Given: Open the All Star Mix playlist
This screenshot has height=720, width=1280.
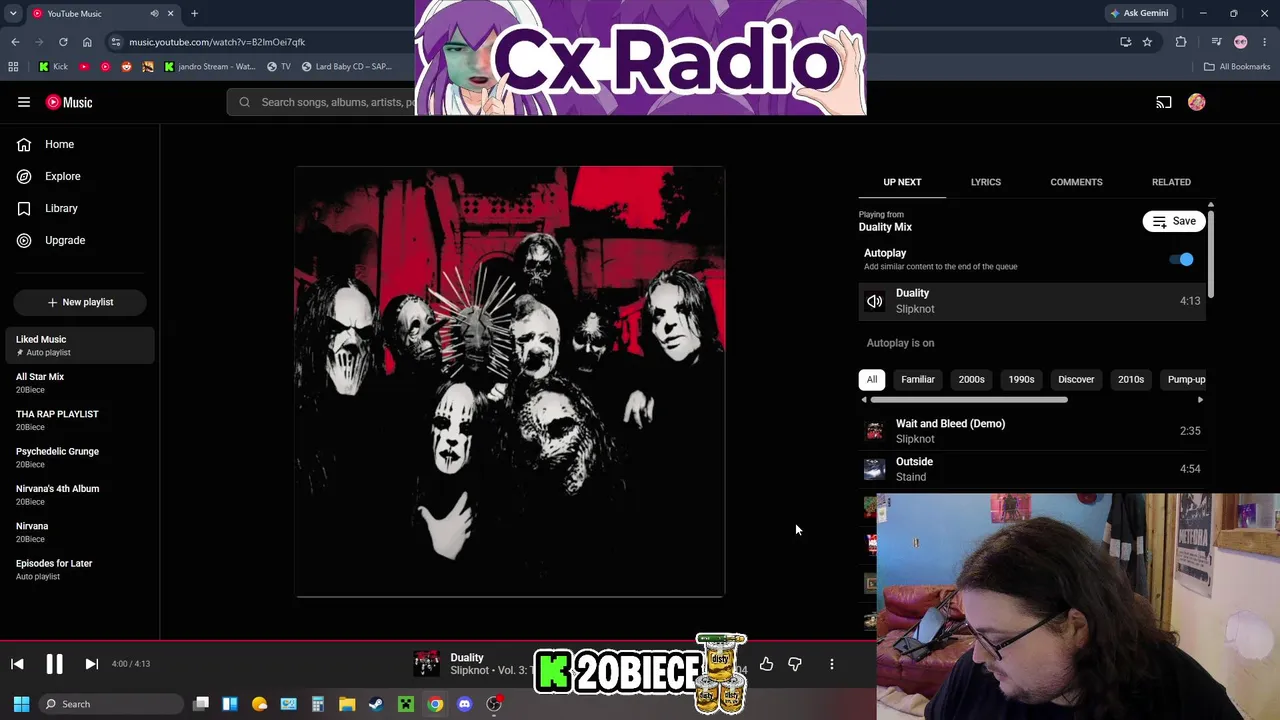Looking at the screenshot, I should [80, 383].
